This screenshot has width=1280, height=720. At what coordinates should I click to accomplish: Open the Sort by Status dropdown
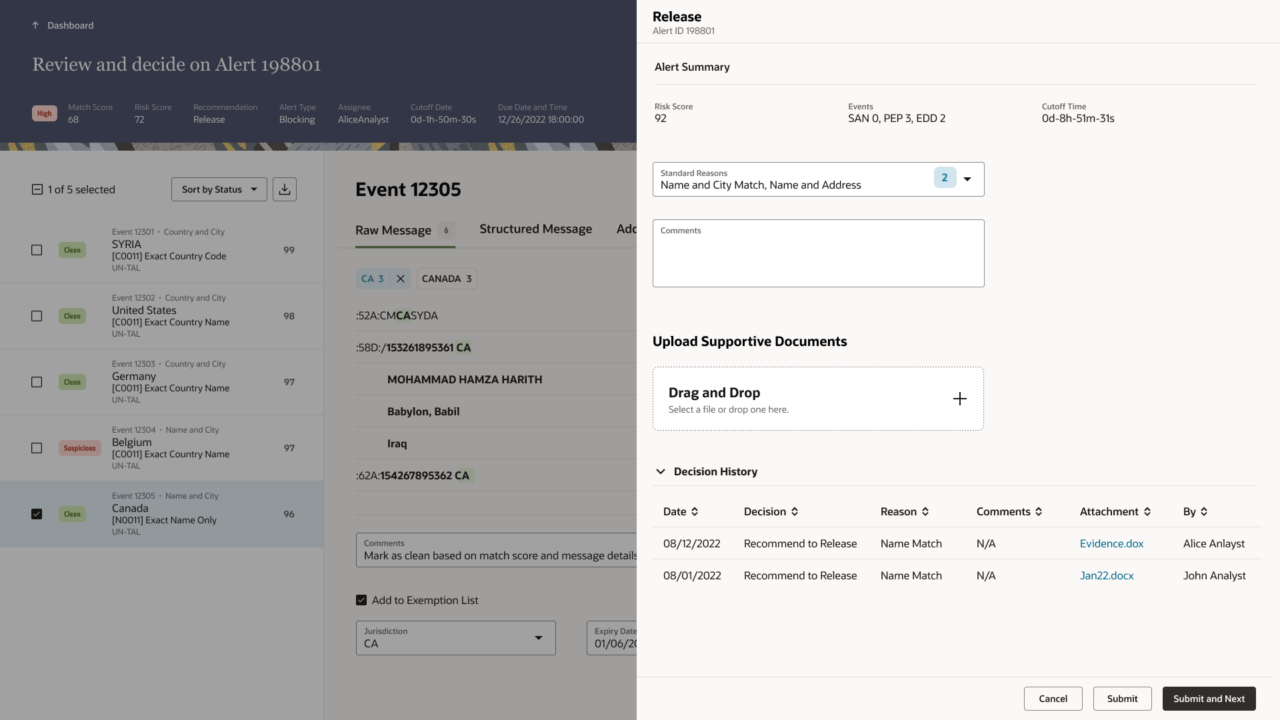tap(219, 189)
